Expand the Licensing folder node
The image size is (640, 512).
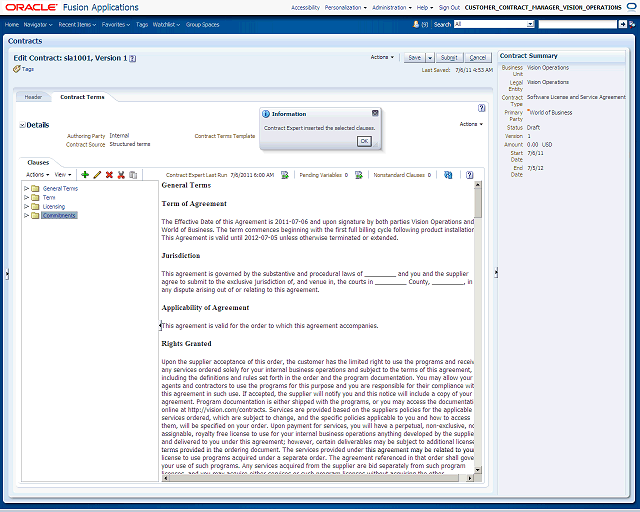tap(27, 206)
